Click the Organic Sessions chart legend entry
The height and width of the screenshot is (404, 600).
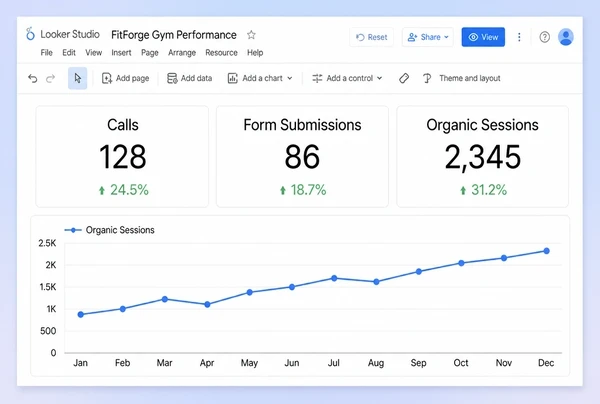point(109,230)
